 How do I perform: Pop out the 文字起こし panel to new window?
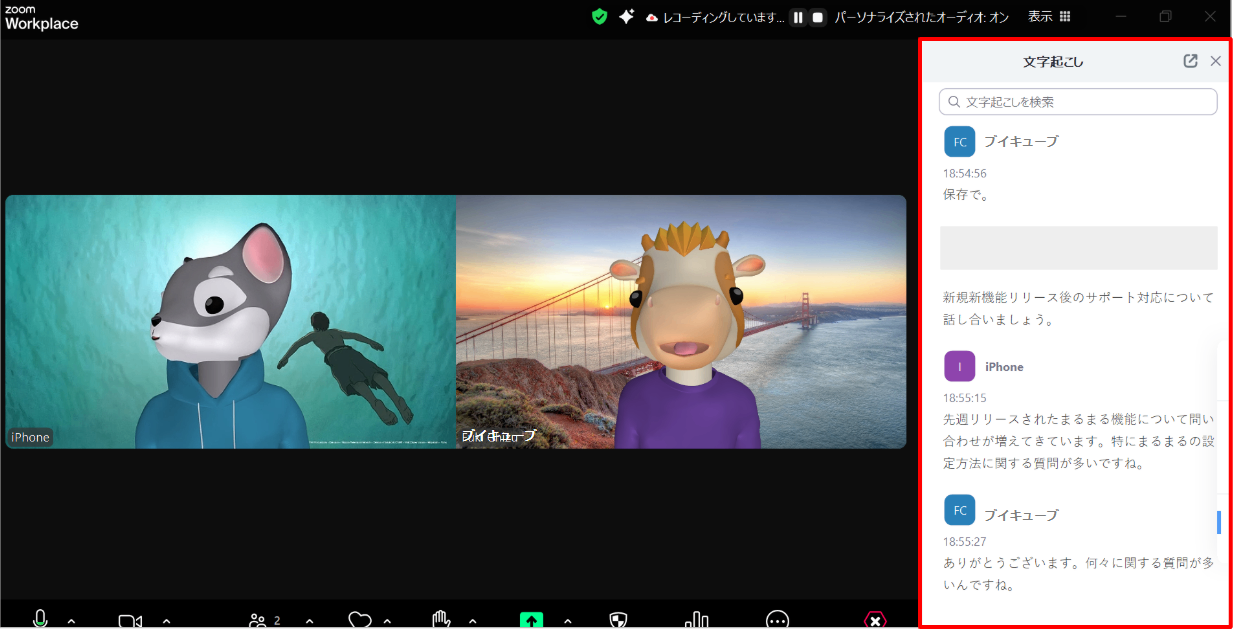point(1189,61)
